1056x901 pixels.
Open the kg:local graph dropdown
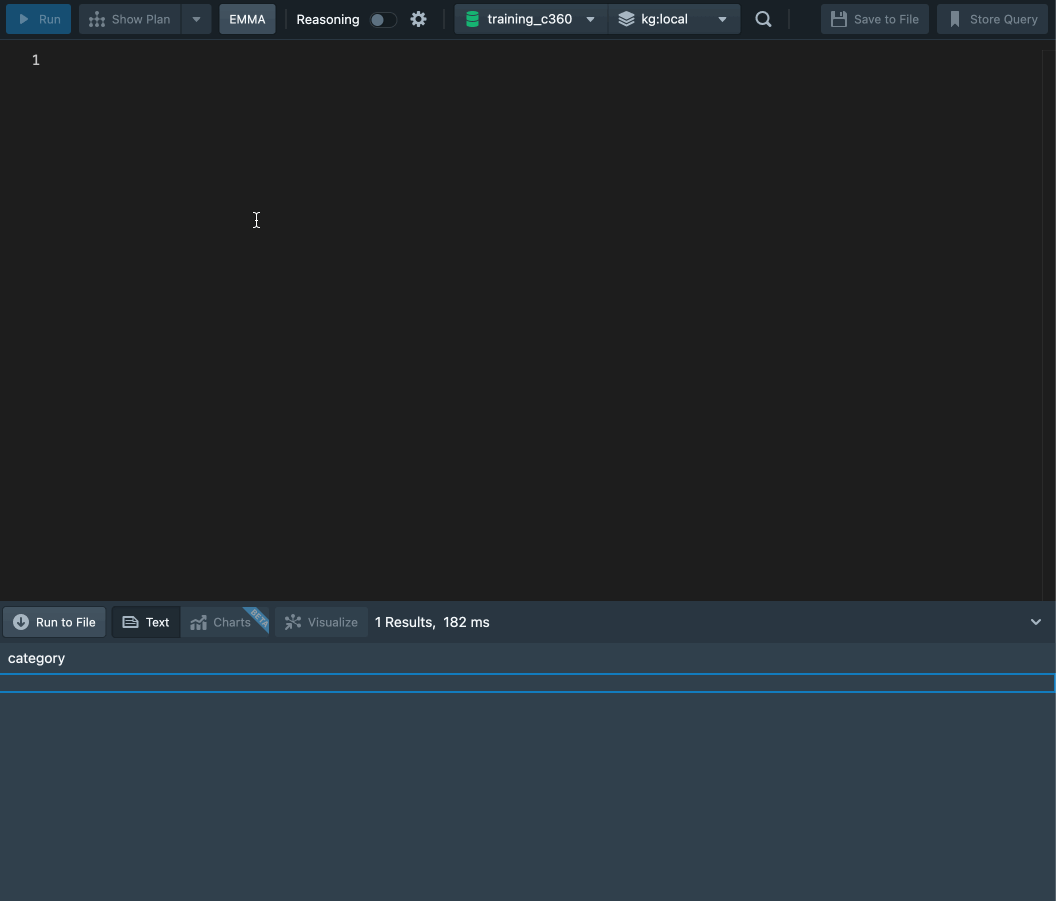click(x=721, y=19)
